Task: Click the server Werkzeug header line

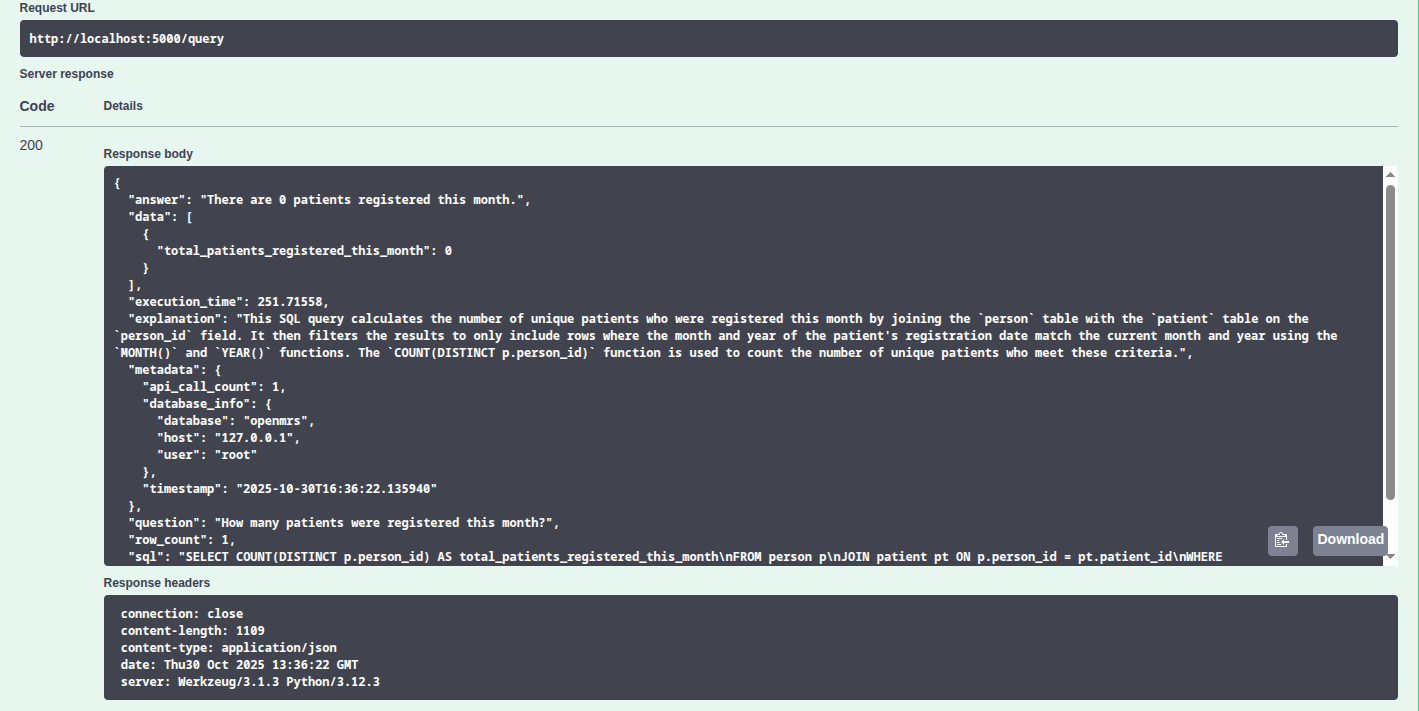Action: tap(250, 682)
